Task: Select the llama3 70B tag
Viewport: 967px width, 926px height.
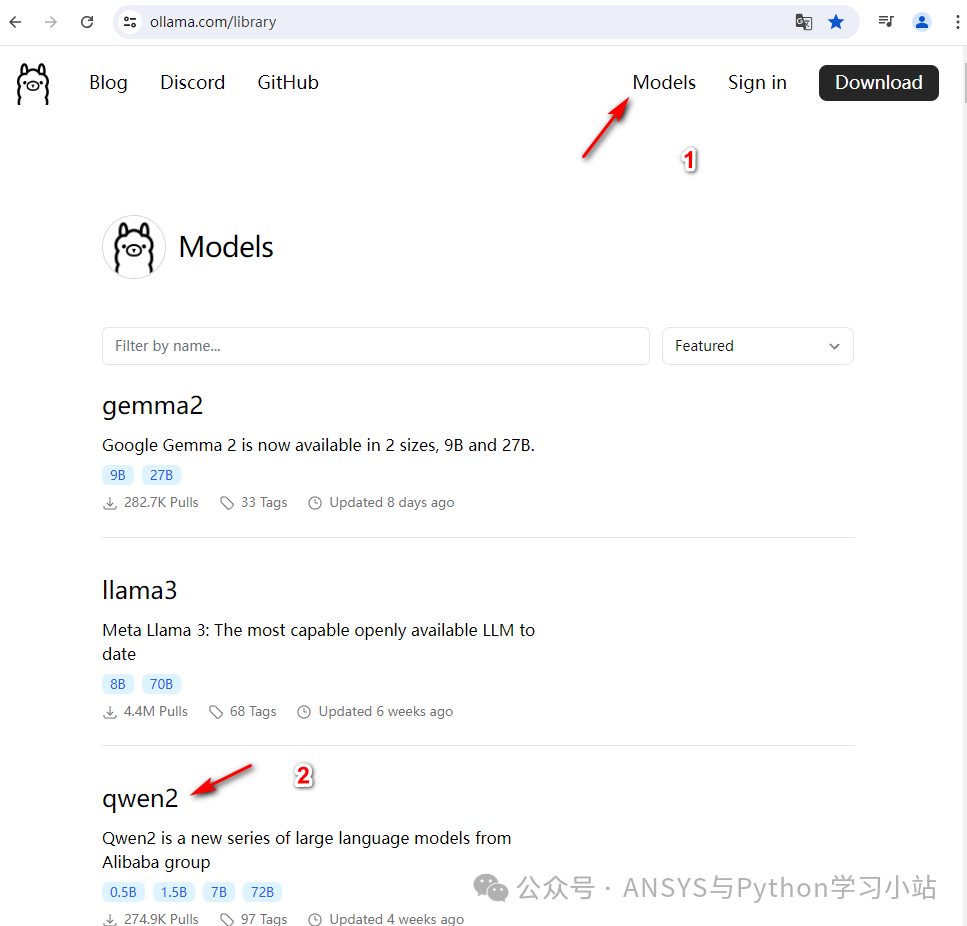Action: click(162, 684)
